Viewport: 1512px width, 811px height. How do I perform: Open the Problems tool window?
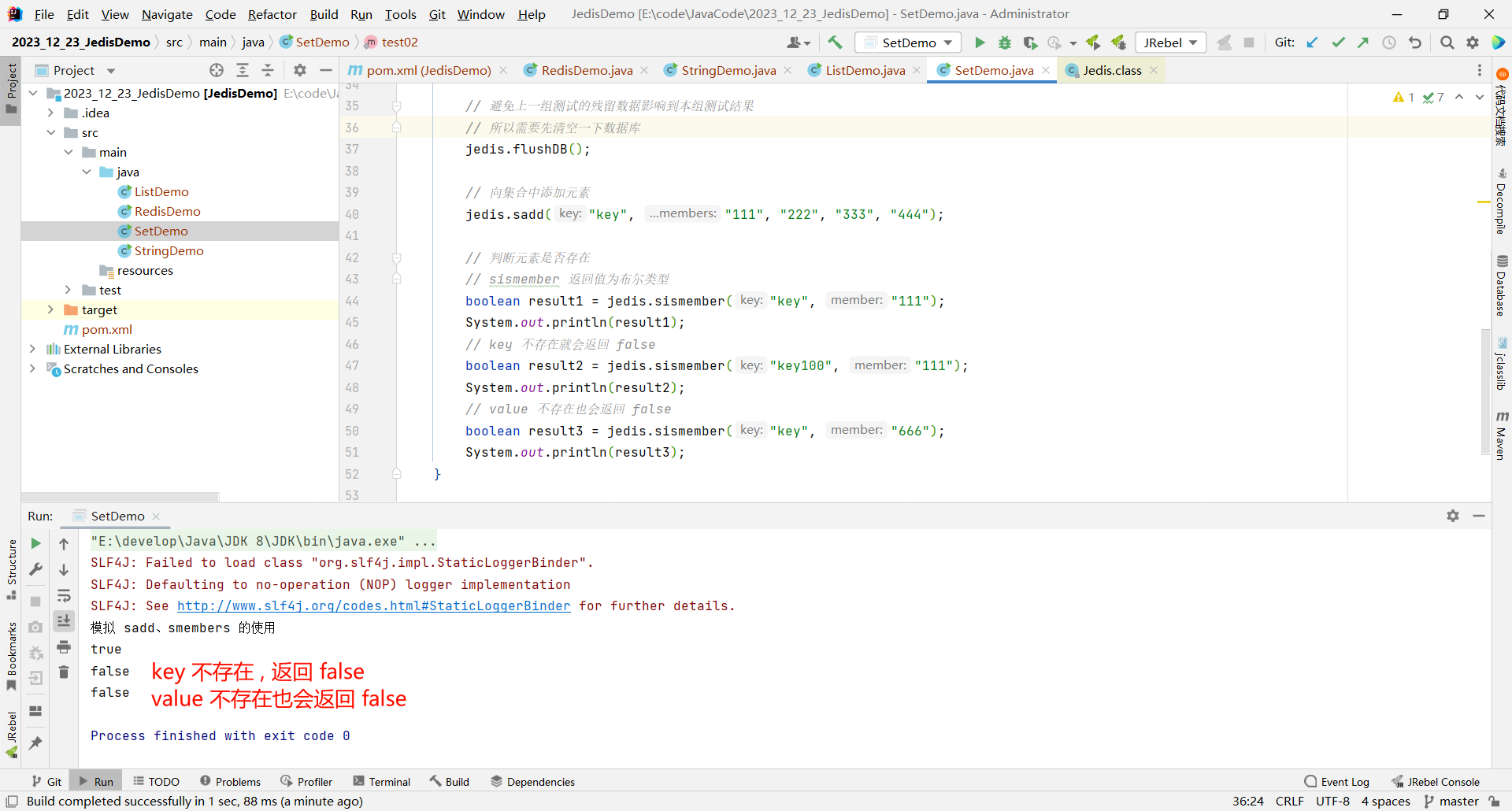click(x=230, y=781)
